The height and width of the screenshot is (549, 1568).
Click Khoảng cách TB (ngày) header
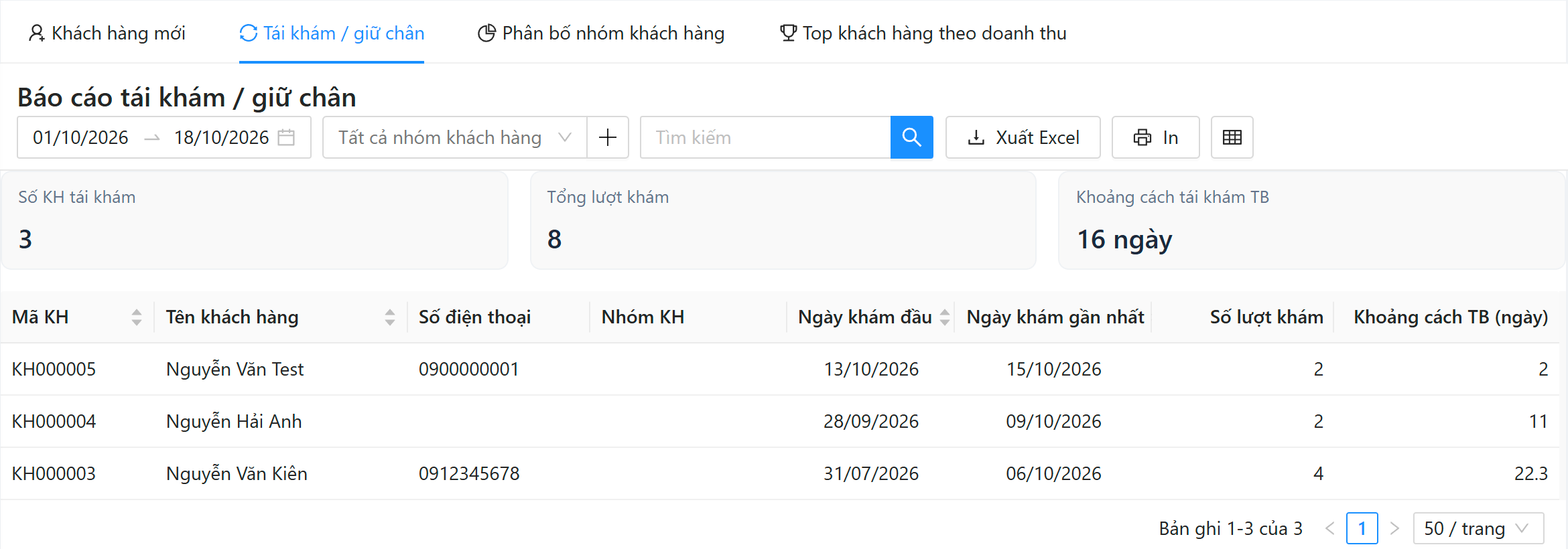[x=1451, y=317]
